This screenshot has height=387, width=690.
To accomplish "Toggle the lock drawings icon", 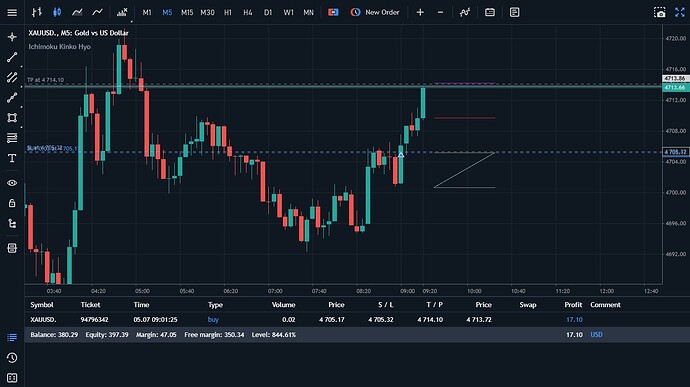I will coord(12,203).
